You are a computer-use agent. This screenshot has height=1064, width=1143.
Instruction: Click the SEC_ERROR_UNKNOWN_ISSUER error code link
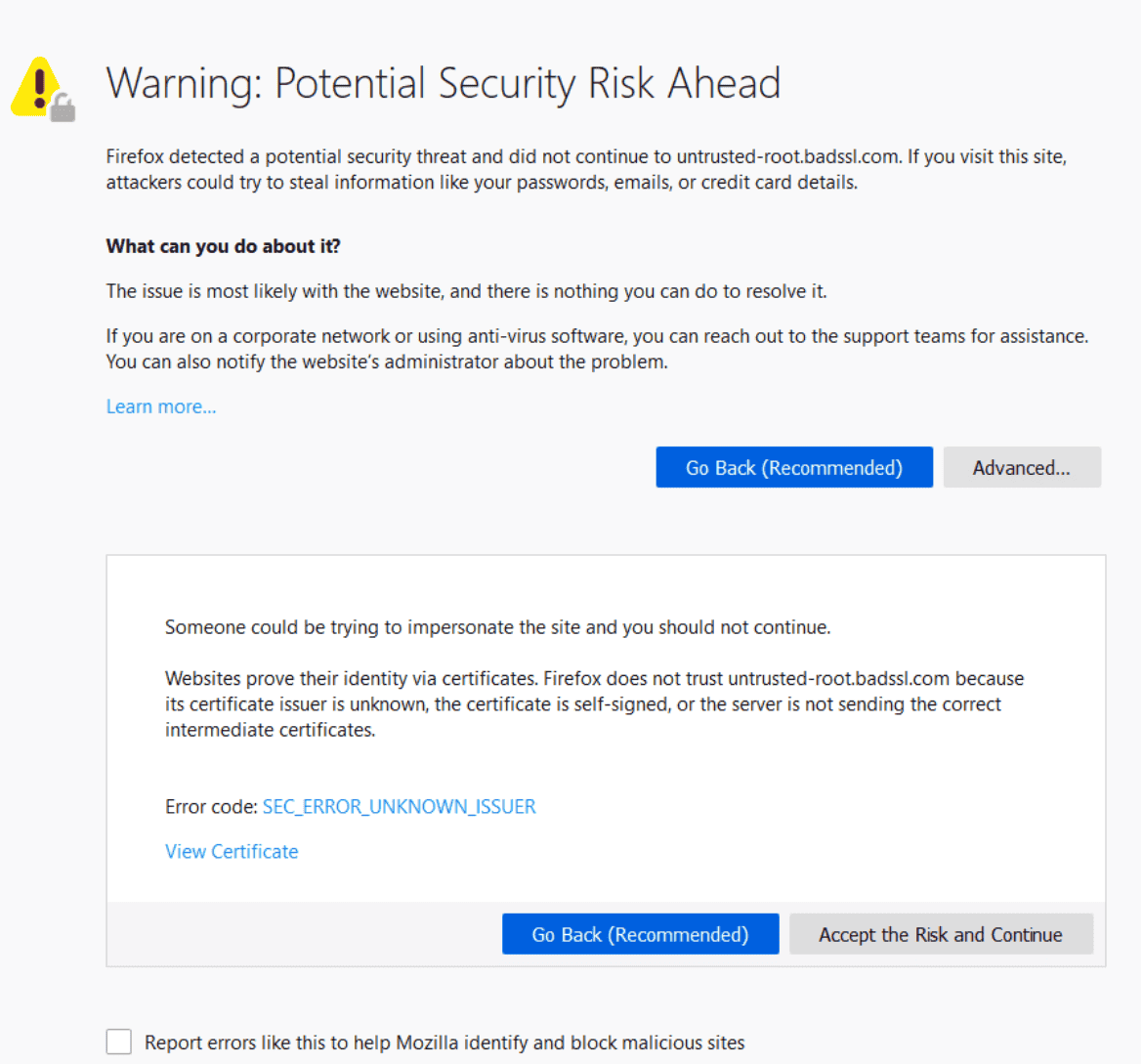tap(399, 806)
